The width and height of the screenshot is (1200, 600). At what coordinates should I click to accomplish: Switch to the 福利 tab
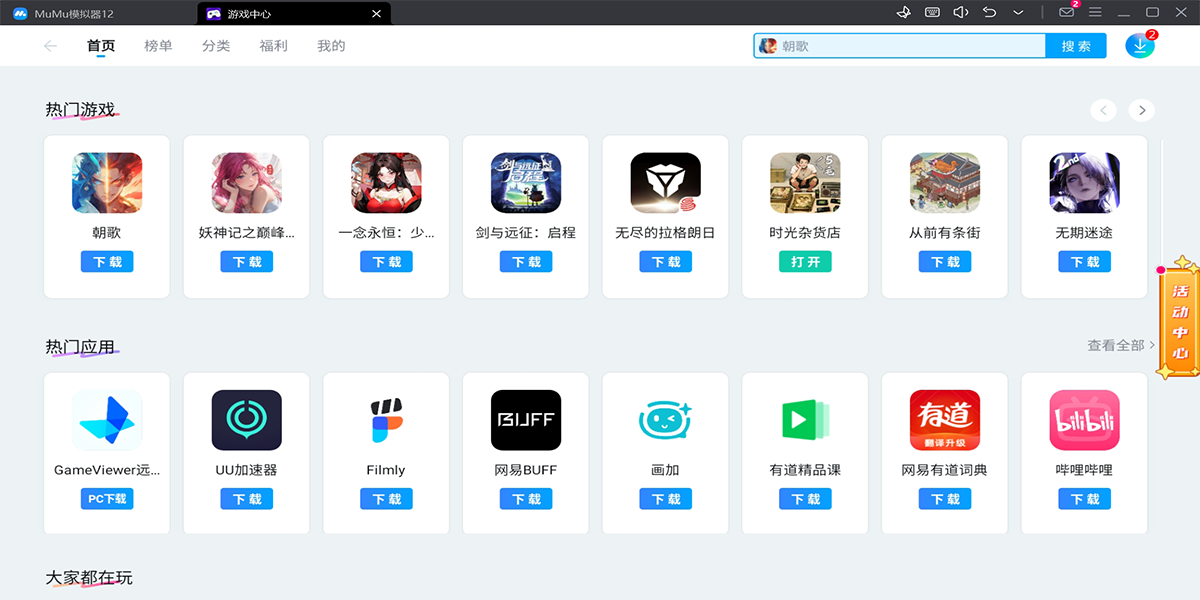pos(273,46)
